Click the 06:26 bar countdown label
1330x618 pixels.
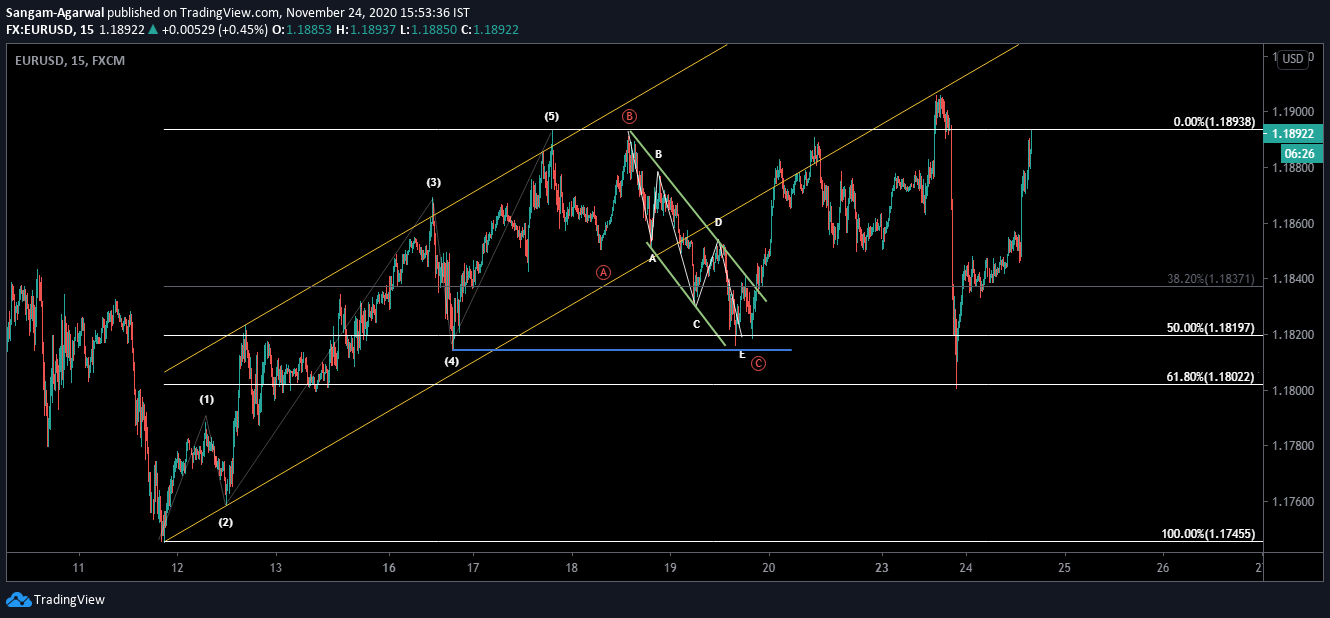tap(1300, 154)
